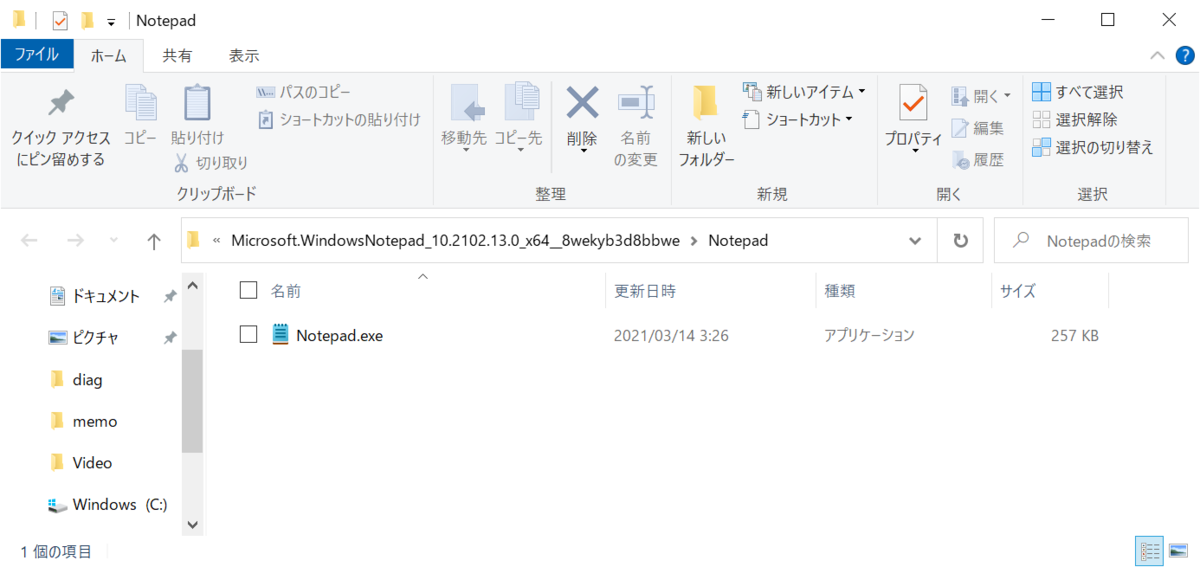Image resolution: width=1200 pixels, height=567 pixels.
Task: Click the Notepad breadcrumb segment
Action: pos(738,241)
